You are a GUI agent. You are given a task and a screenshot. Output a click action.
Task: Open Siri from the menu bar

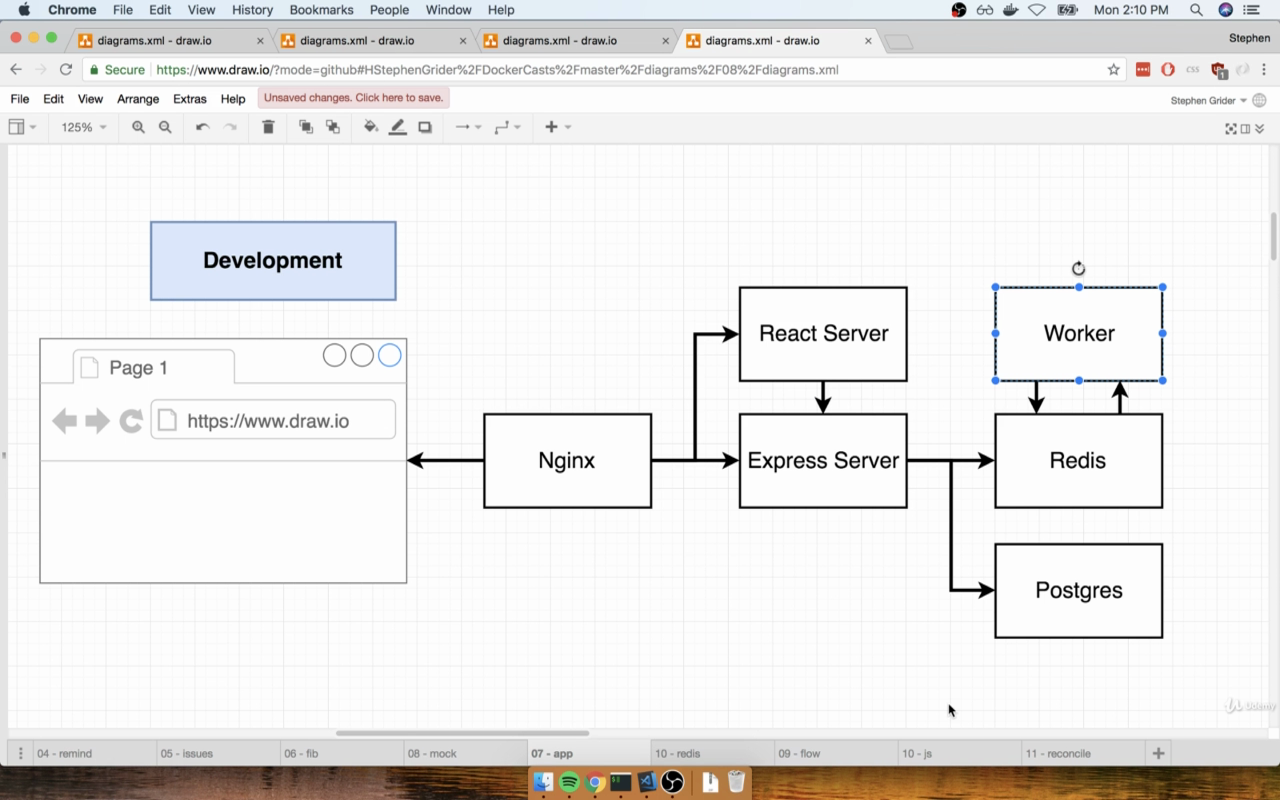[x=1225, y=10]
